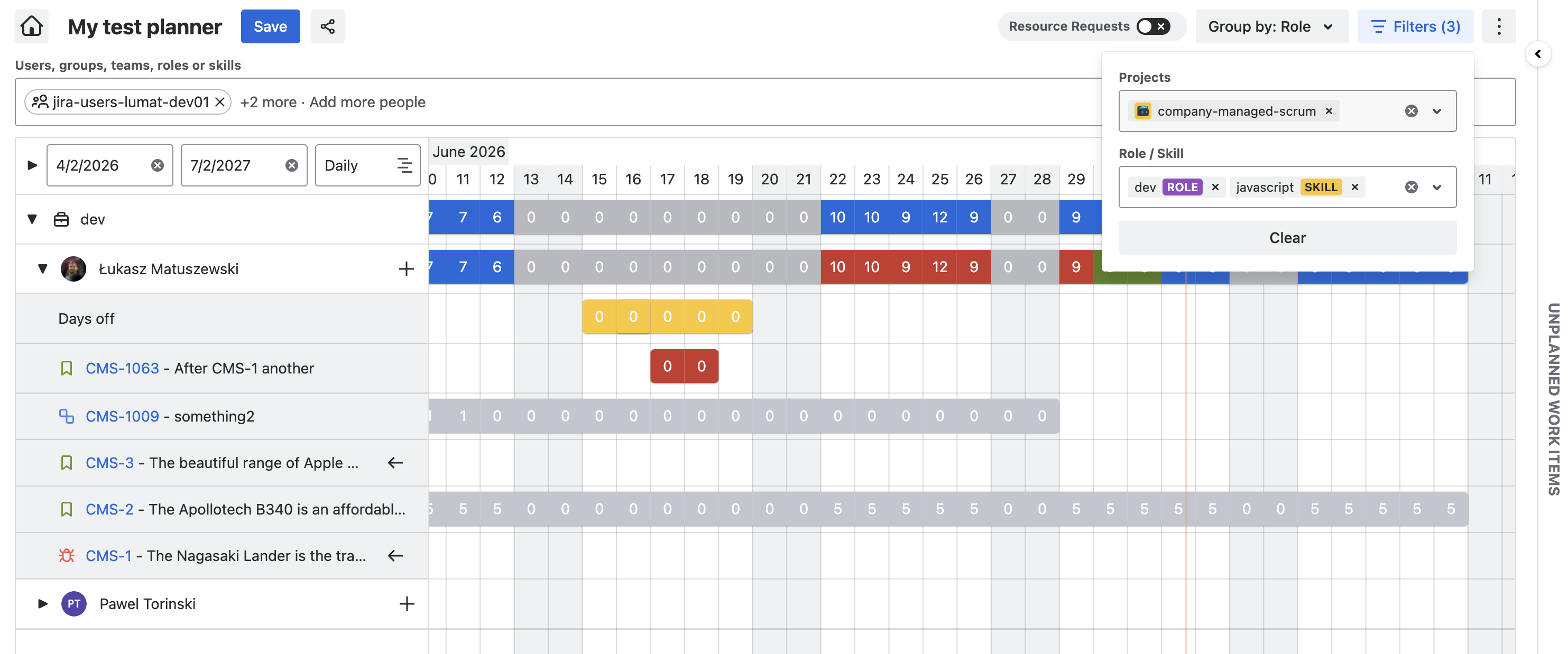
Task: Remove the jira-users-lumat-dev01 chip
Action: point(220,102)
